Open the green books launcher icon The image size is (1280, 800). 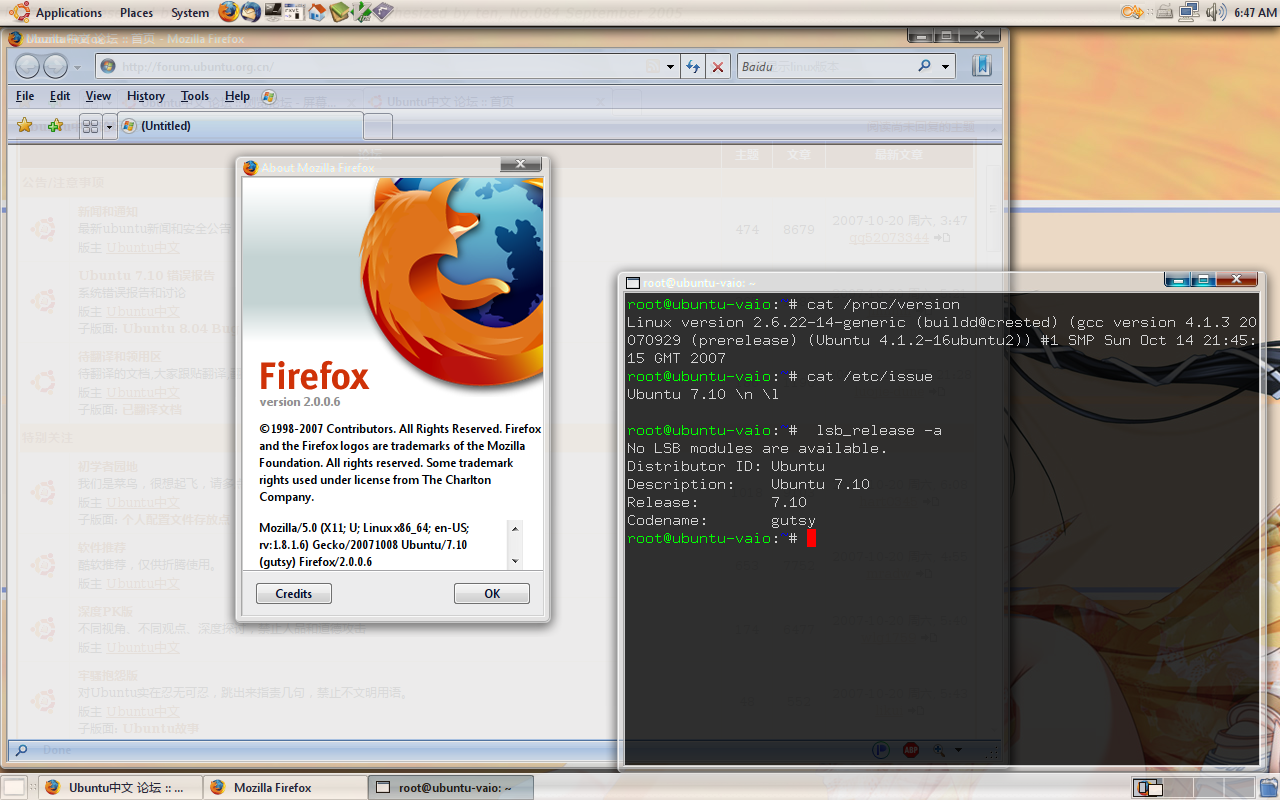click(340, 12)
